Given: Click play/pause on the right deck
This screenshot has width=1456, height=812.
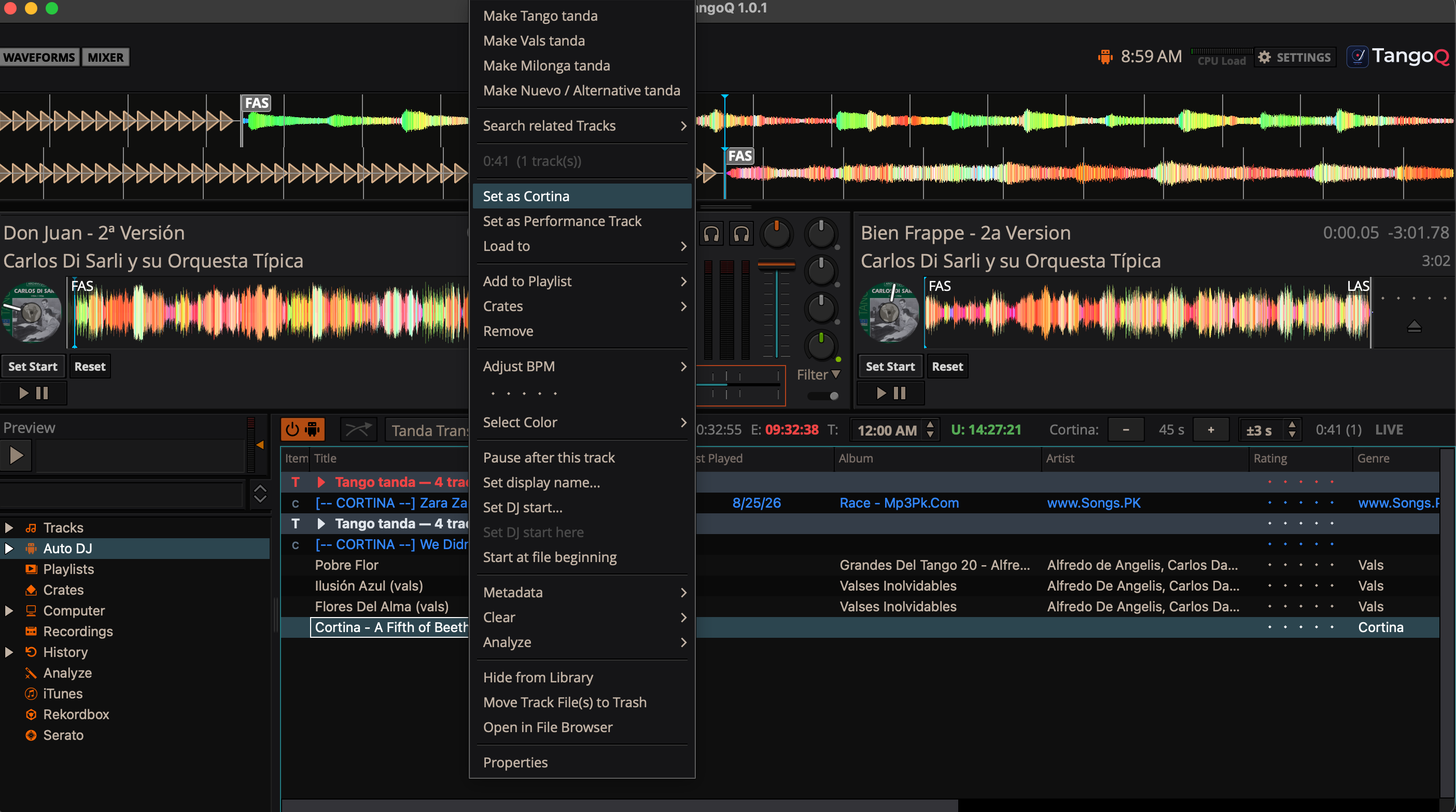Looking at the screenshot, I should coord(891,393).
